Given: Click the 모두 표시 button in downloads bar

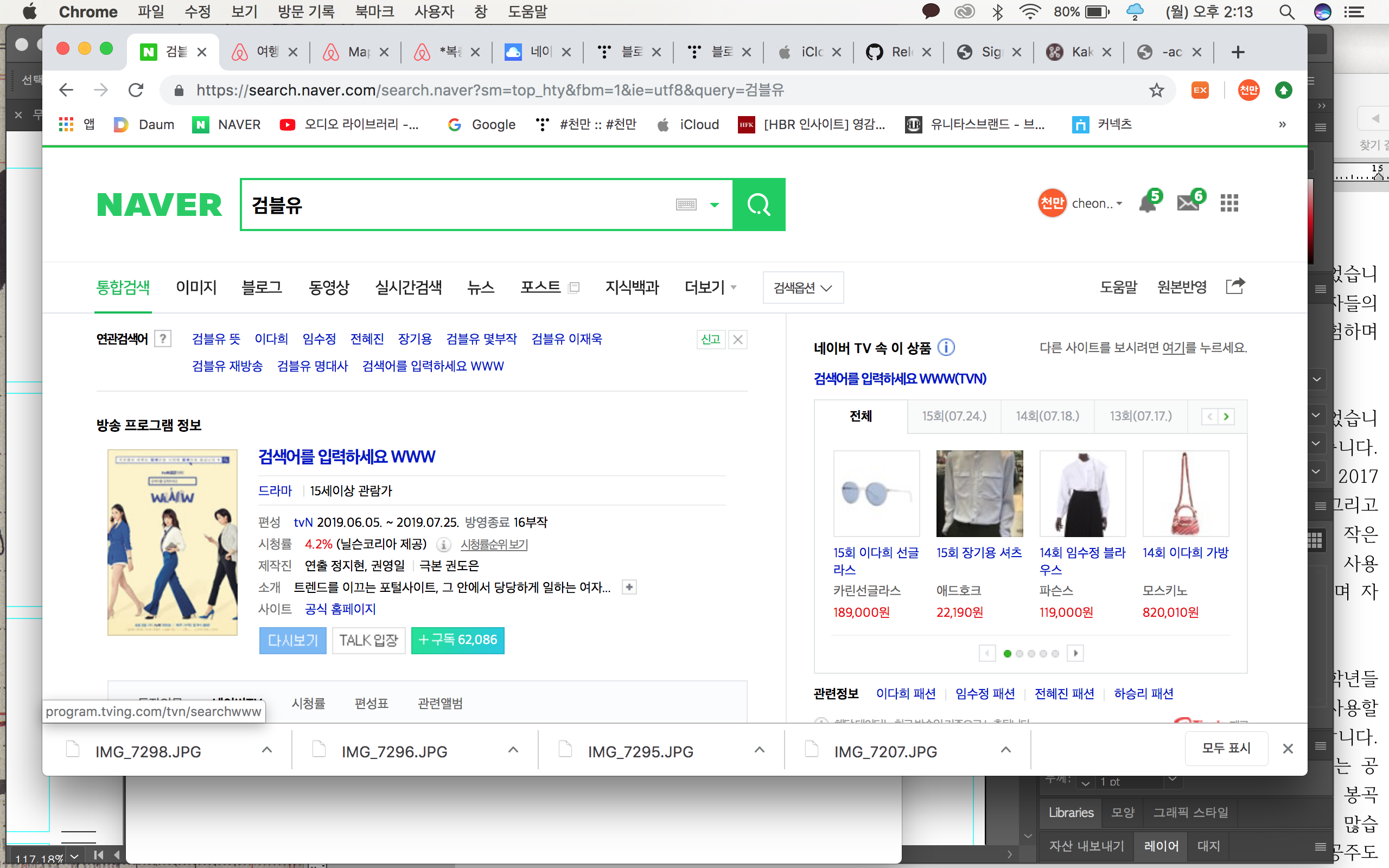Looking at the screenshot, I should (x=1227, y=748).
